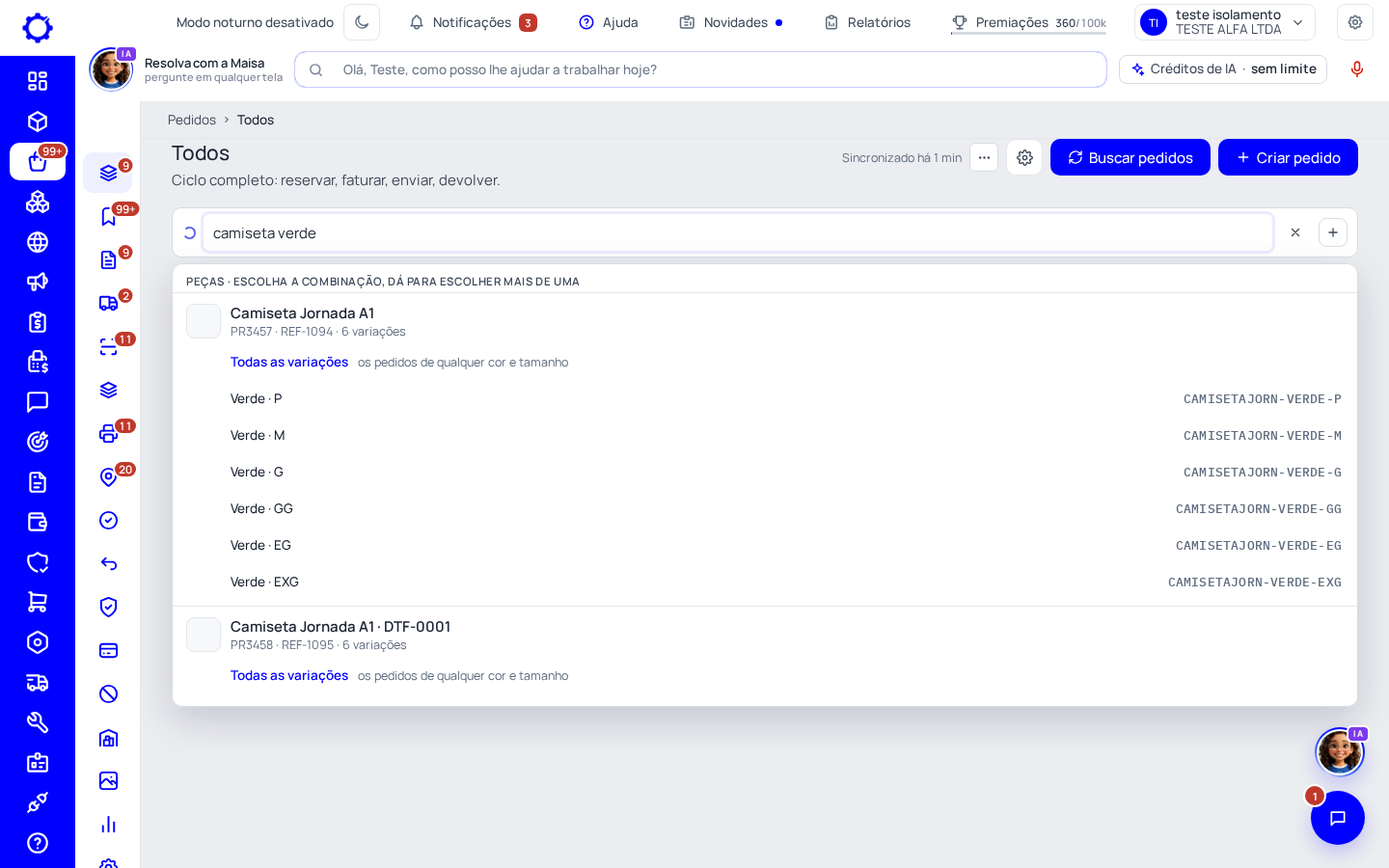The width and height of the screenshot is (1389, 868).
Task: Open the prohibited circle icon in secondary sidebar
Action: point(109,693)
